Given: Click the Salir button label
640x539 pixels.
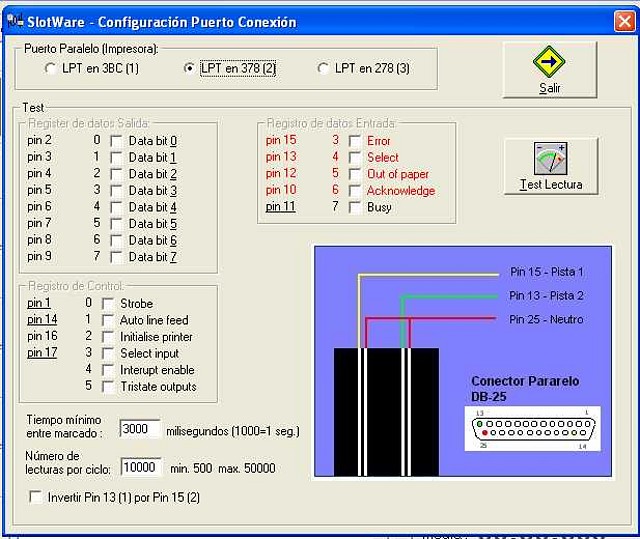Looking at the screenshot, I should tap(549, 88).
